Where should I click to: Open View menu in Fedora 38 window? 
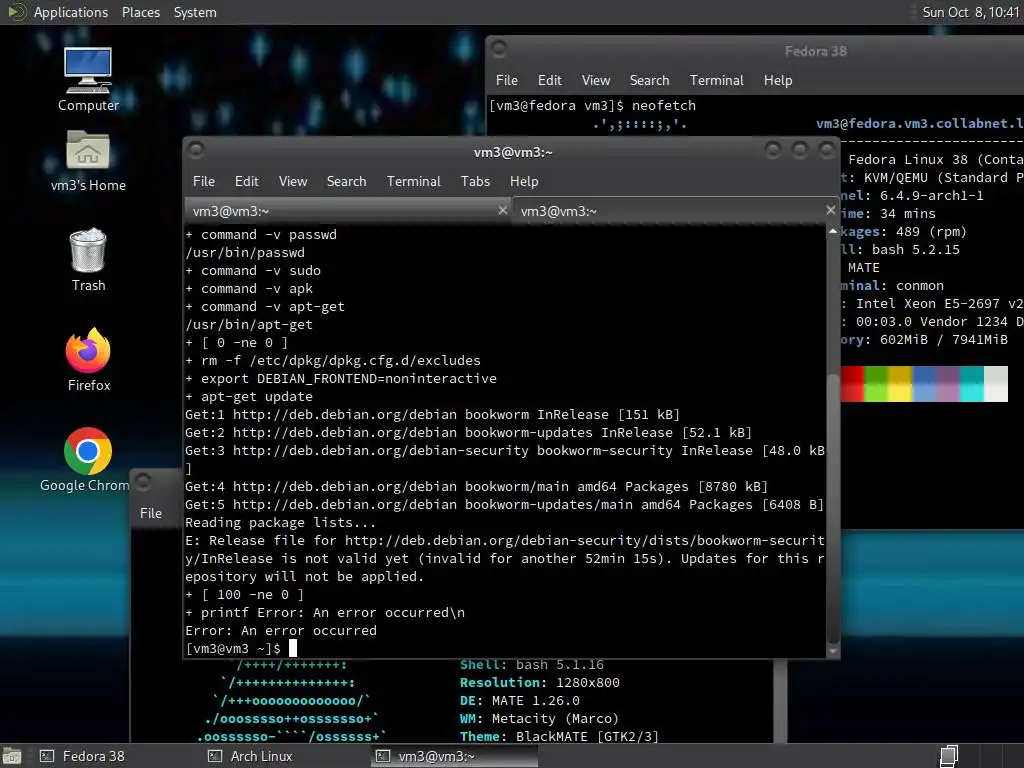596,80
